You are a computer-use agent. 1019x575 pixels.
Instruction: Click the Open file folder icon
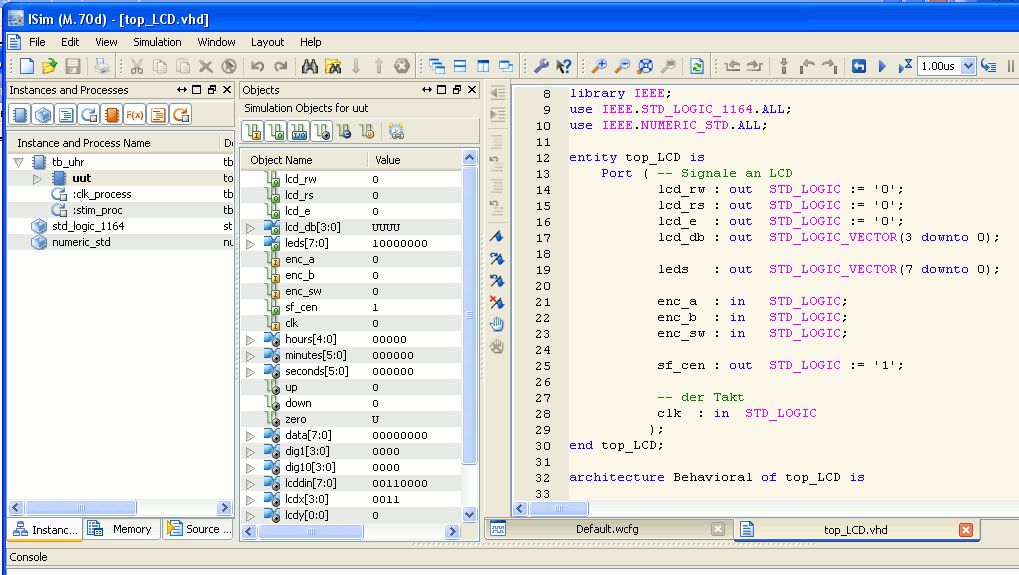pyautogui.click(x=49, y=66)
